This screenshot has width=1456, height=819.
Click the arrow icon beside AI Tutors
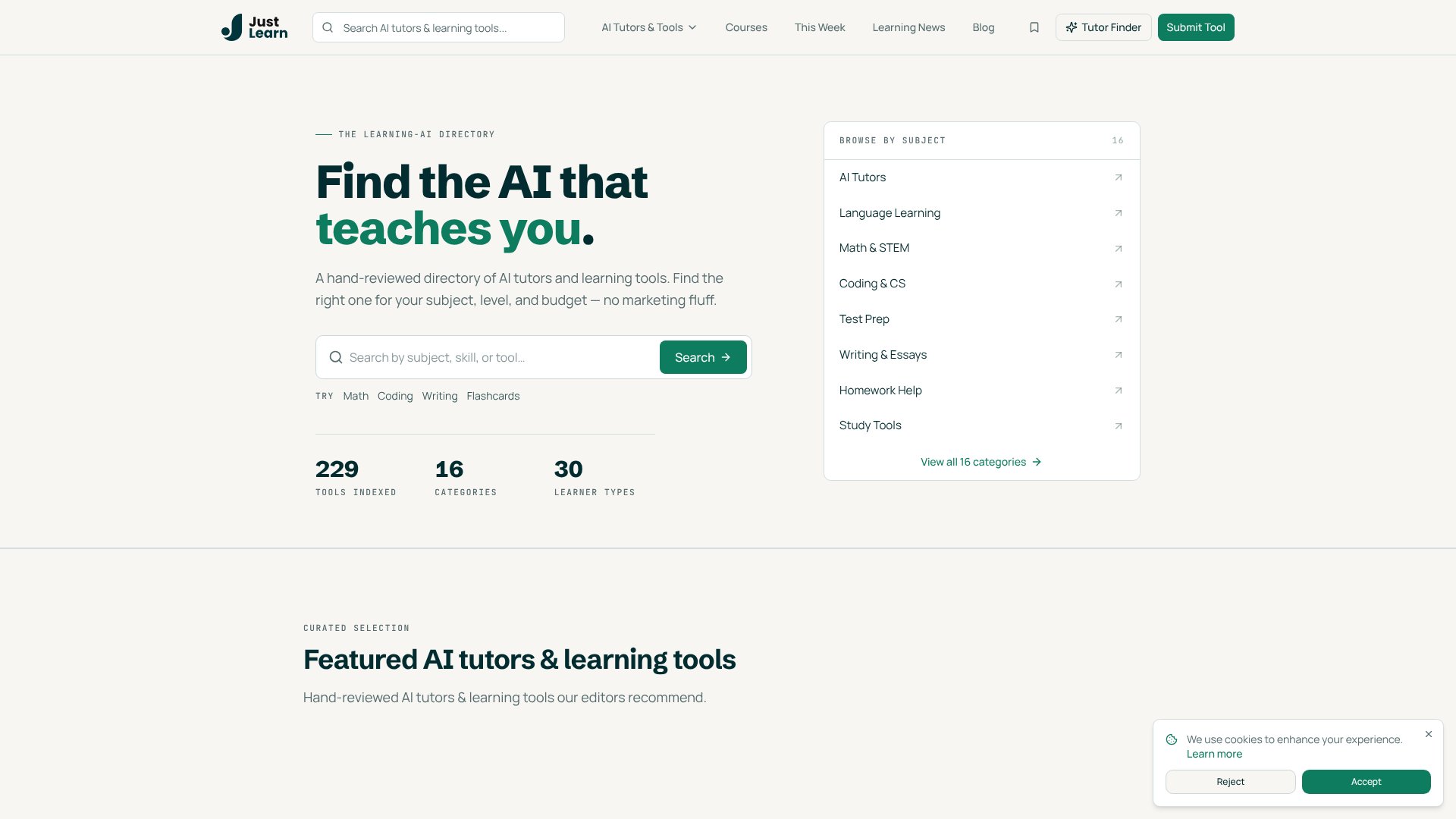(1118, 177)
